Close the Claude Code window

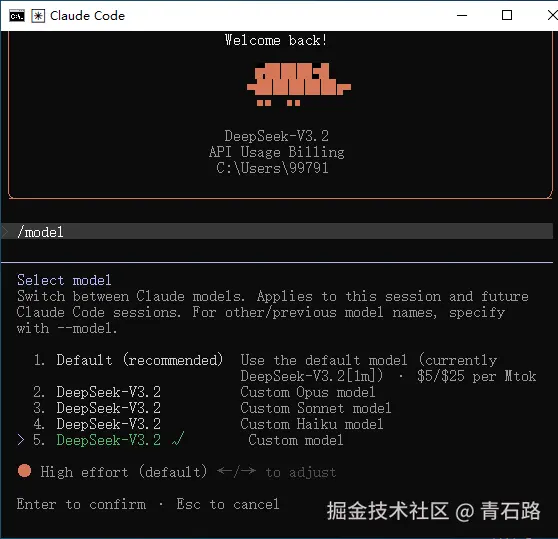click(552, 15)
